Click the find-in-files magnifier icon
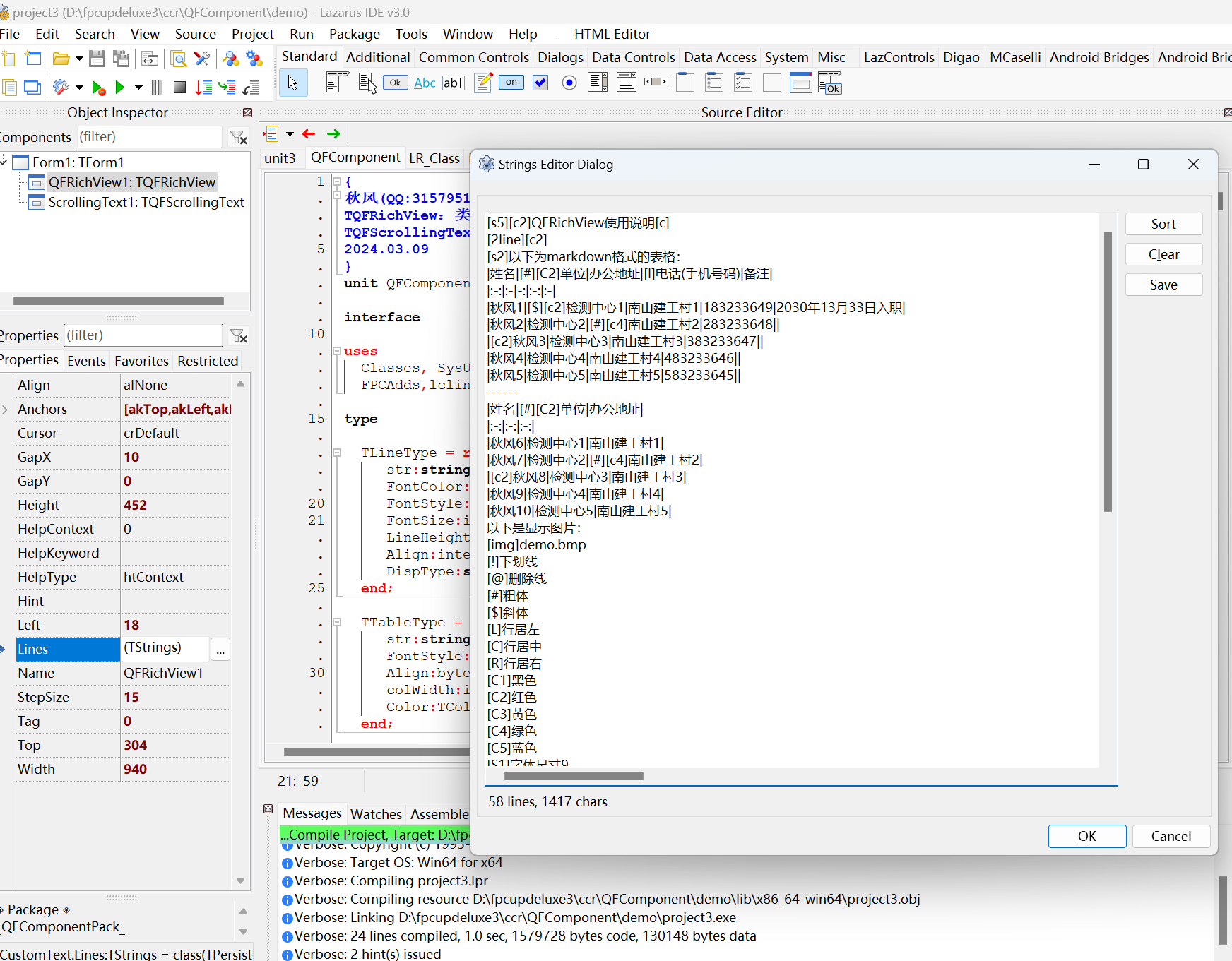Image resolution: width=1232 pixels, height=961 pixels. point(179,59)
